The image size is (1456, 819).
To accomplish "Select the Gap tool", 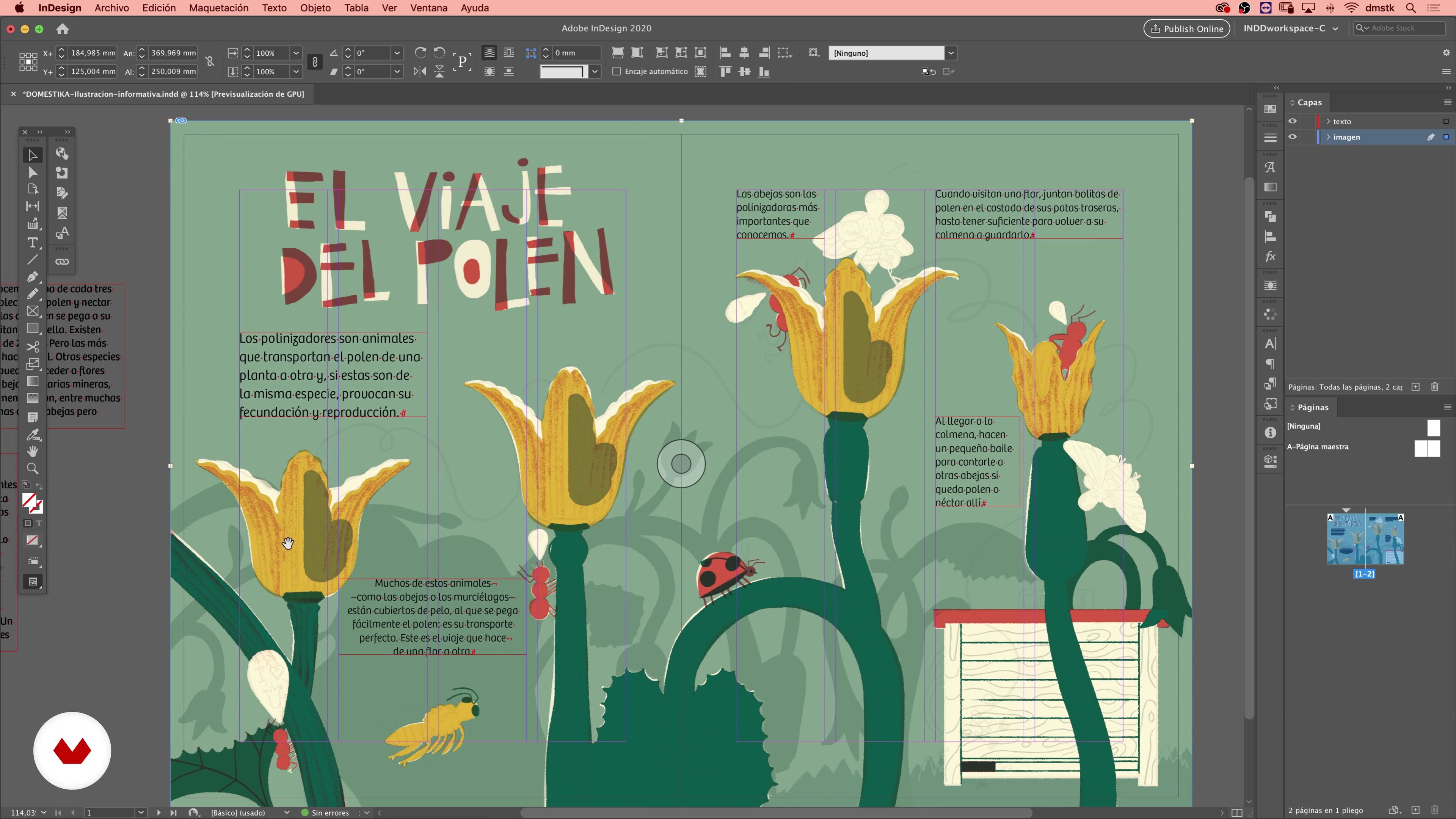I will (x=32, y=206).
